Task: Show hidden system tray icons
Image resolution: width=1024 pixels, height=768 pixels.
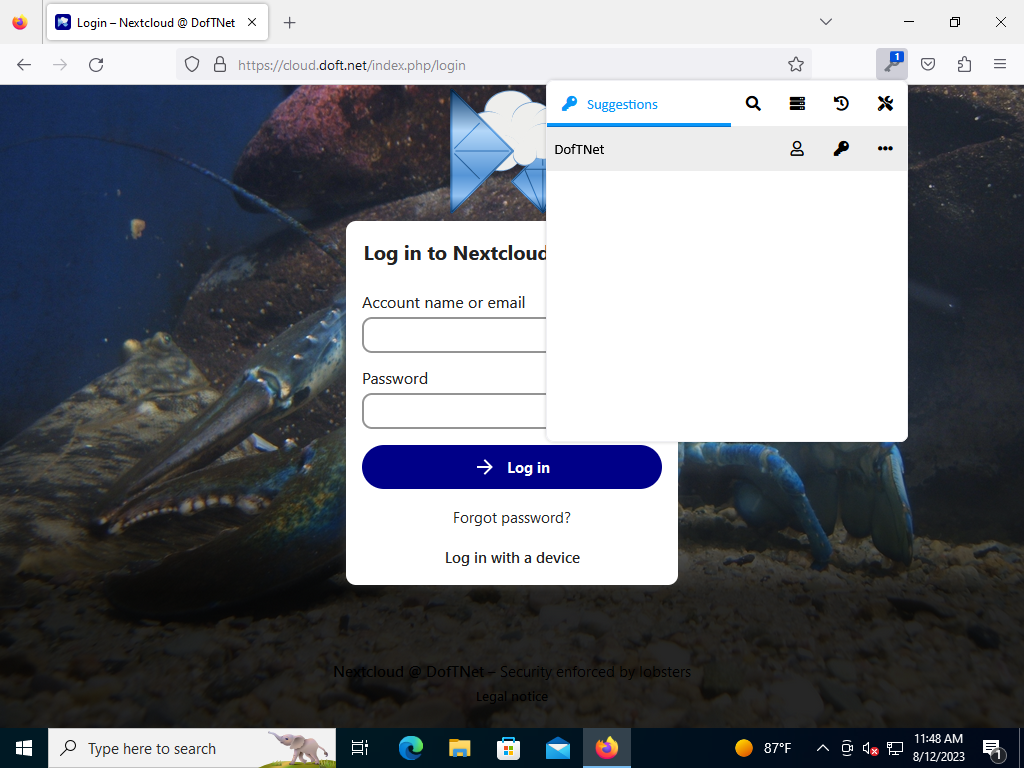Action: [x=823, y=748]
